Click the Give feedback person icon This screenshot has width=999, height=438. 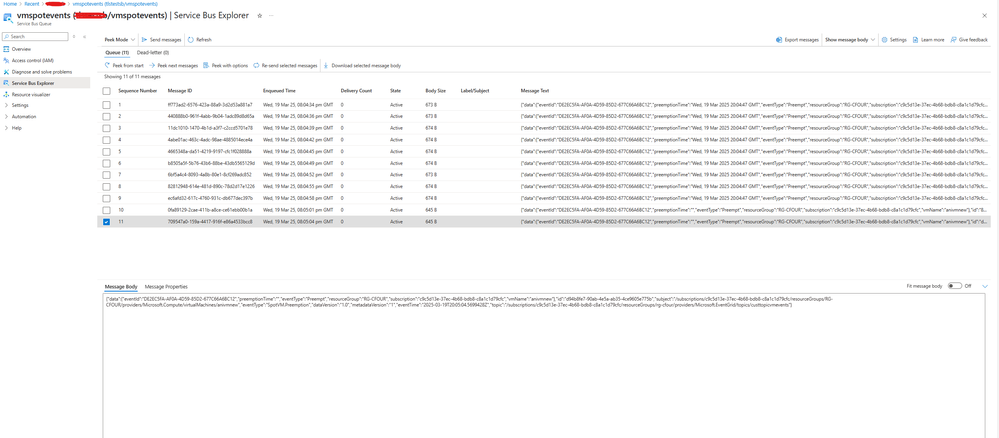pos(954,40)
